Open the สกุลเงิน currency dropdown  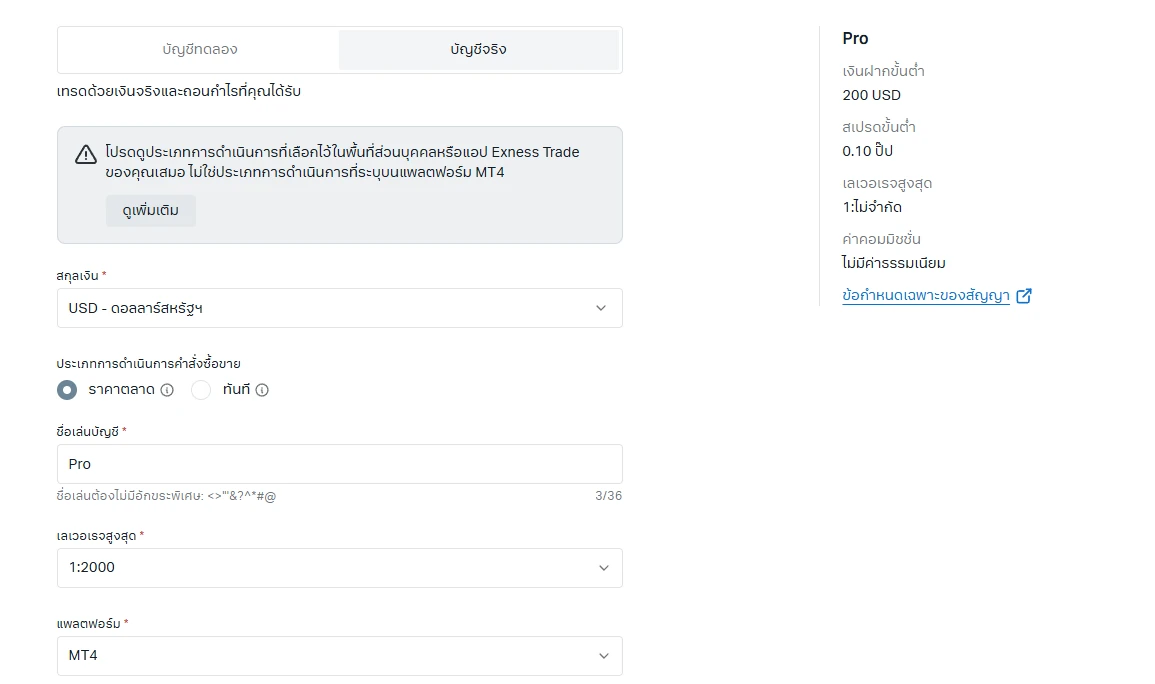340,308
